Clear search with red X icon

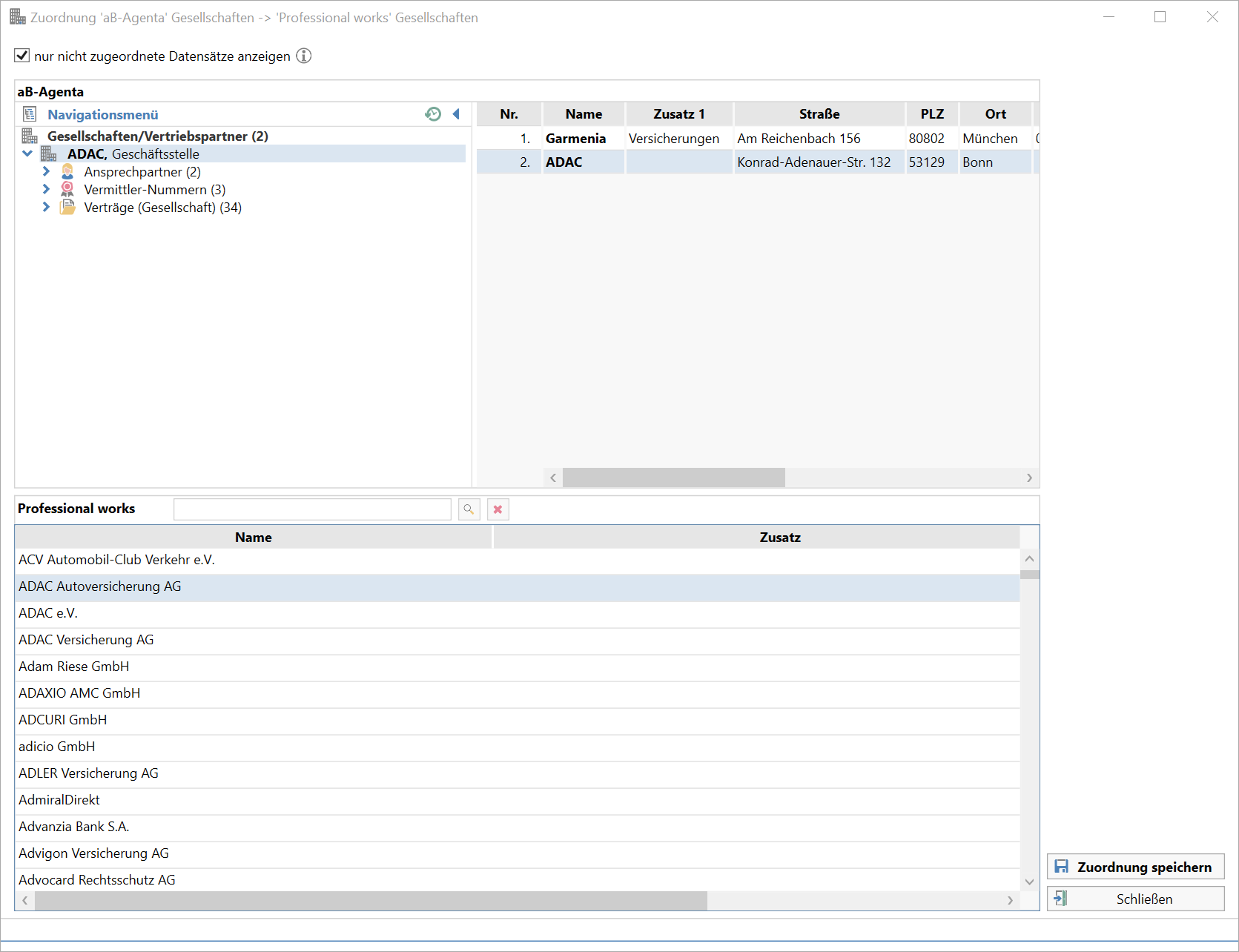click(498, 509)
